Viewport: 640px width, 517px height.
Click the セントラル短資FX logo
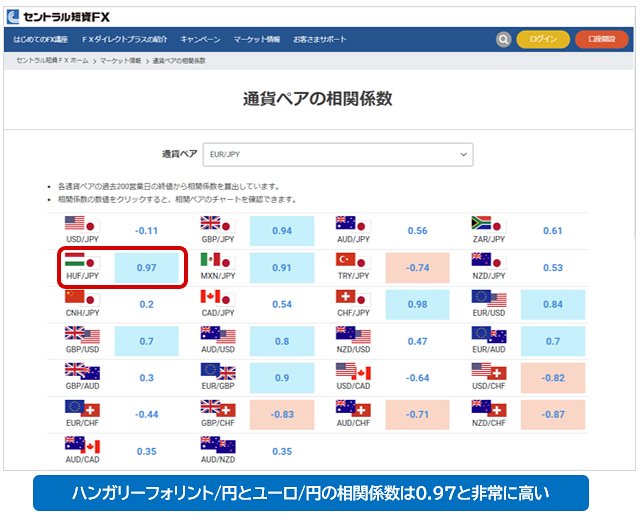(x=58, y=12)
